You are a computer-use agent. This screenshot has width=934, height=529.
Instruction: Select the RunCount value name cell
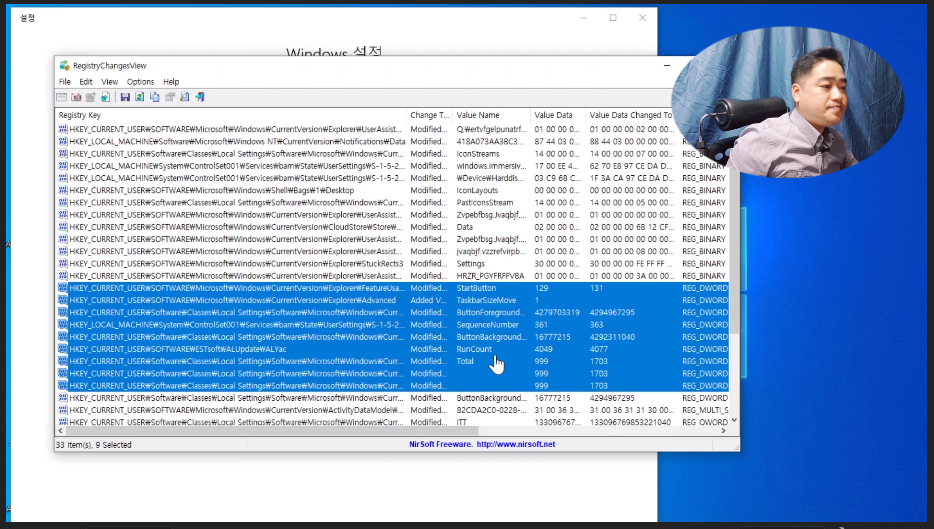point(474,349)
